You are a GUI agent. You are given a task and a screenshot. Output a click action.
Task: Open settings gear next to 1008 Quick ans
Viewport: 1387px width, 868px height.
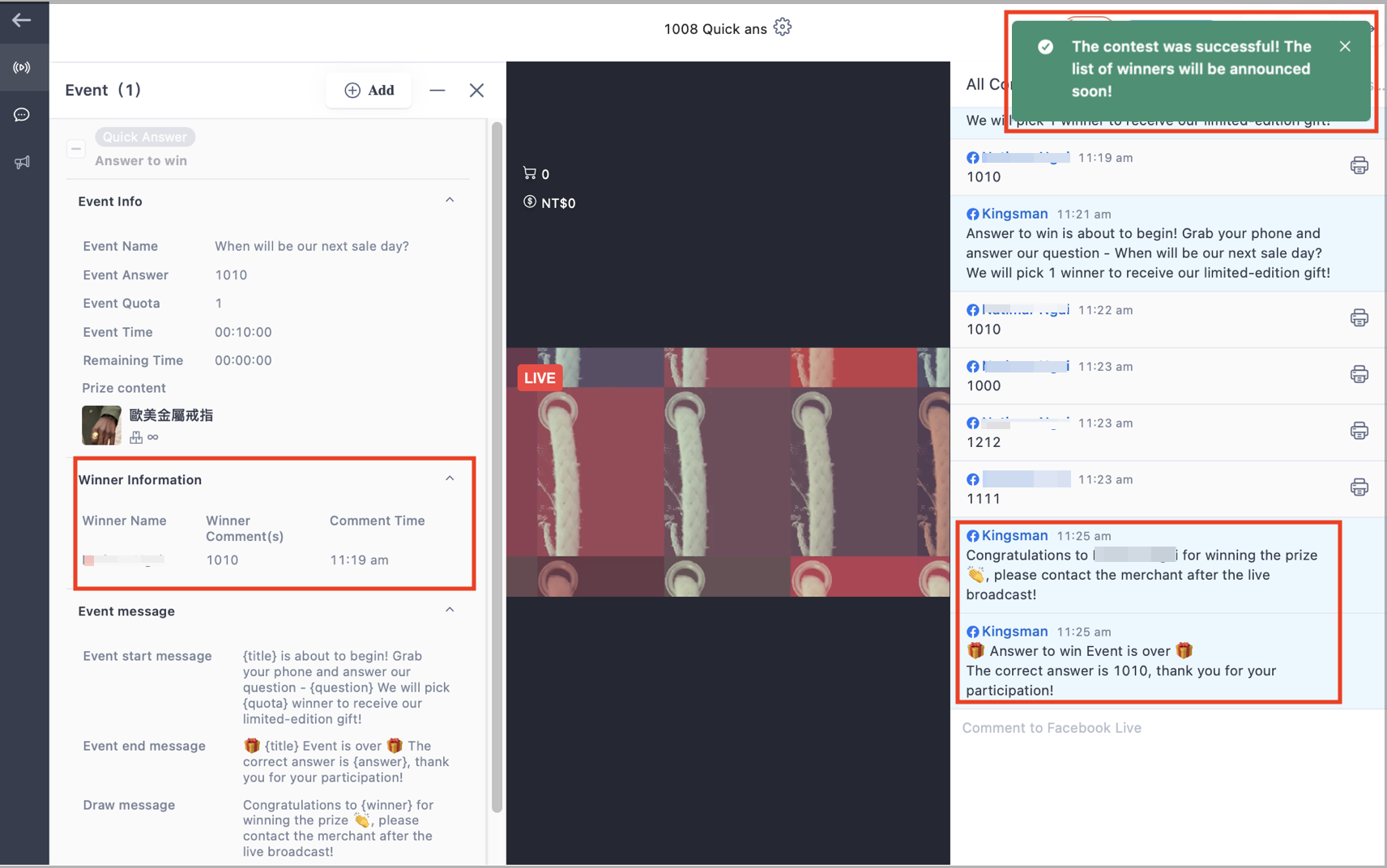pyautogui.click(x=782, y=28)
